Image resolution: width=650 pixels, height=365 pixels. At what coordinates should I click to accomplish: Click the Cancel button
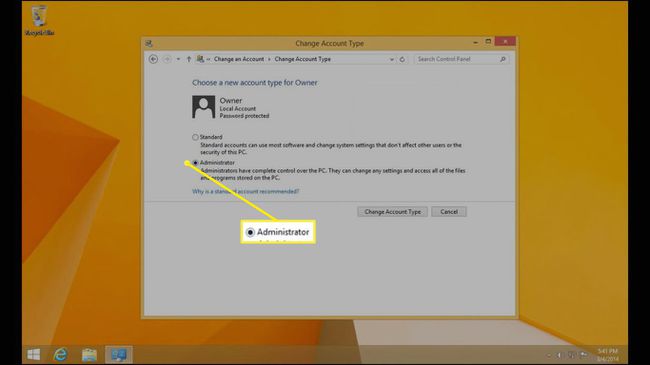click(x=449, y=212)
